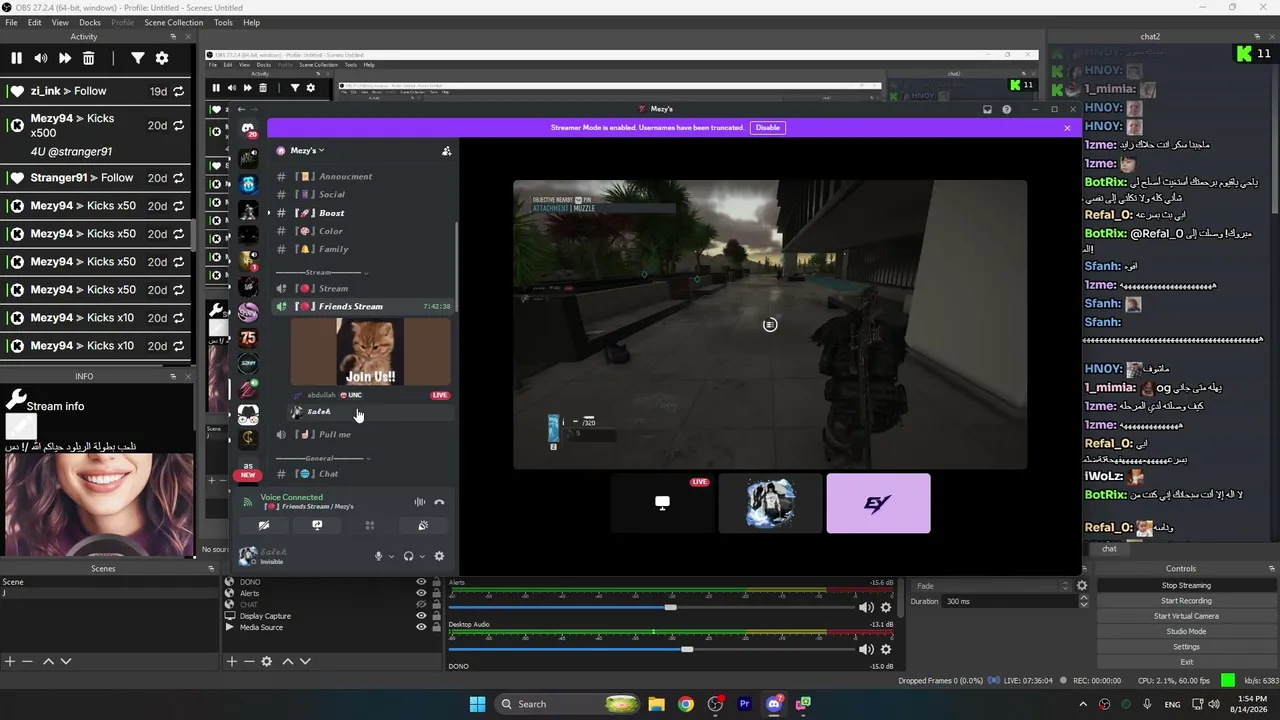Image resolution: width=1280 pixels, height=720 pixels.
Task: Remove the selected scene
Action: coord(28,661)
